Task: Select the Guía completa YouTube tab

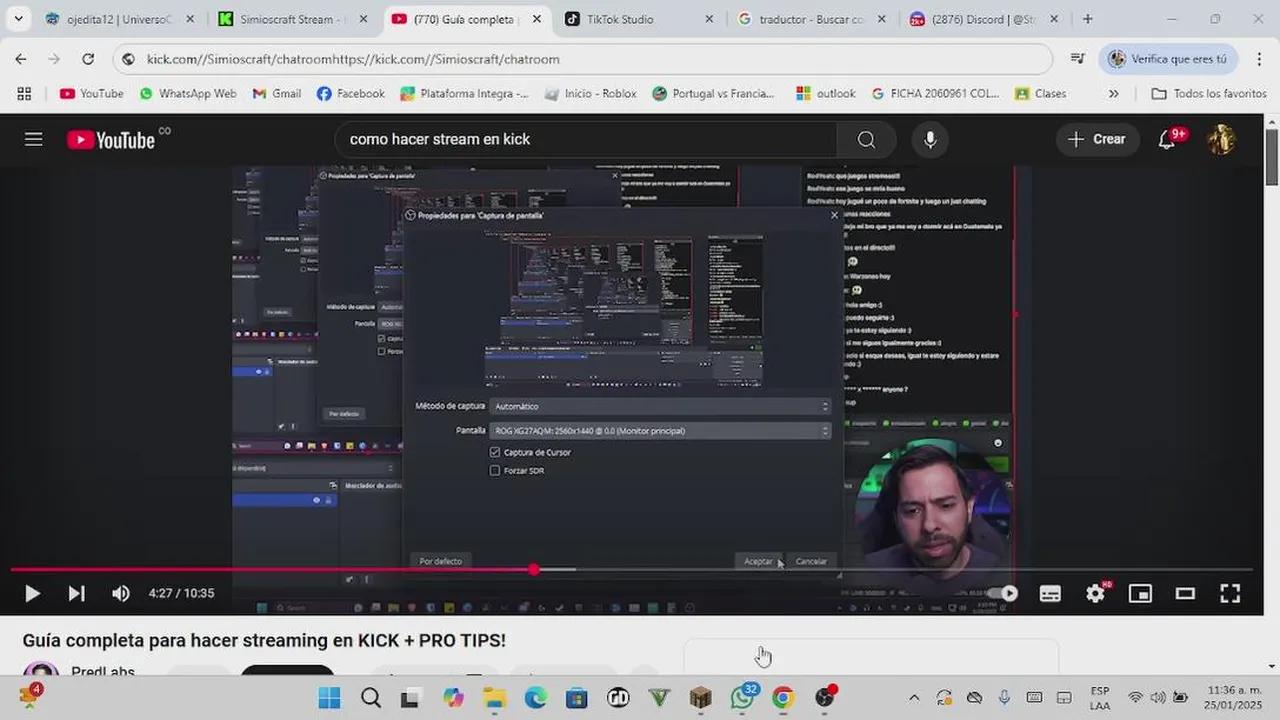Action: [466, 19]
